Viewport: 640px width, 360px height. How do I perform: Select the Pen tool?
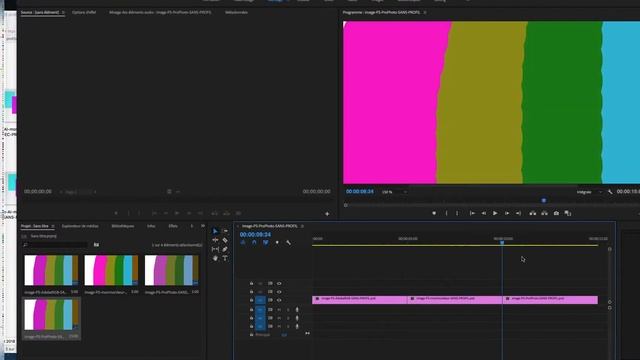[225, 249]
